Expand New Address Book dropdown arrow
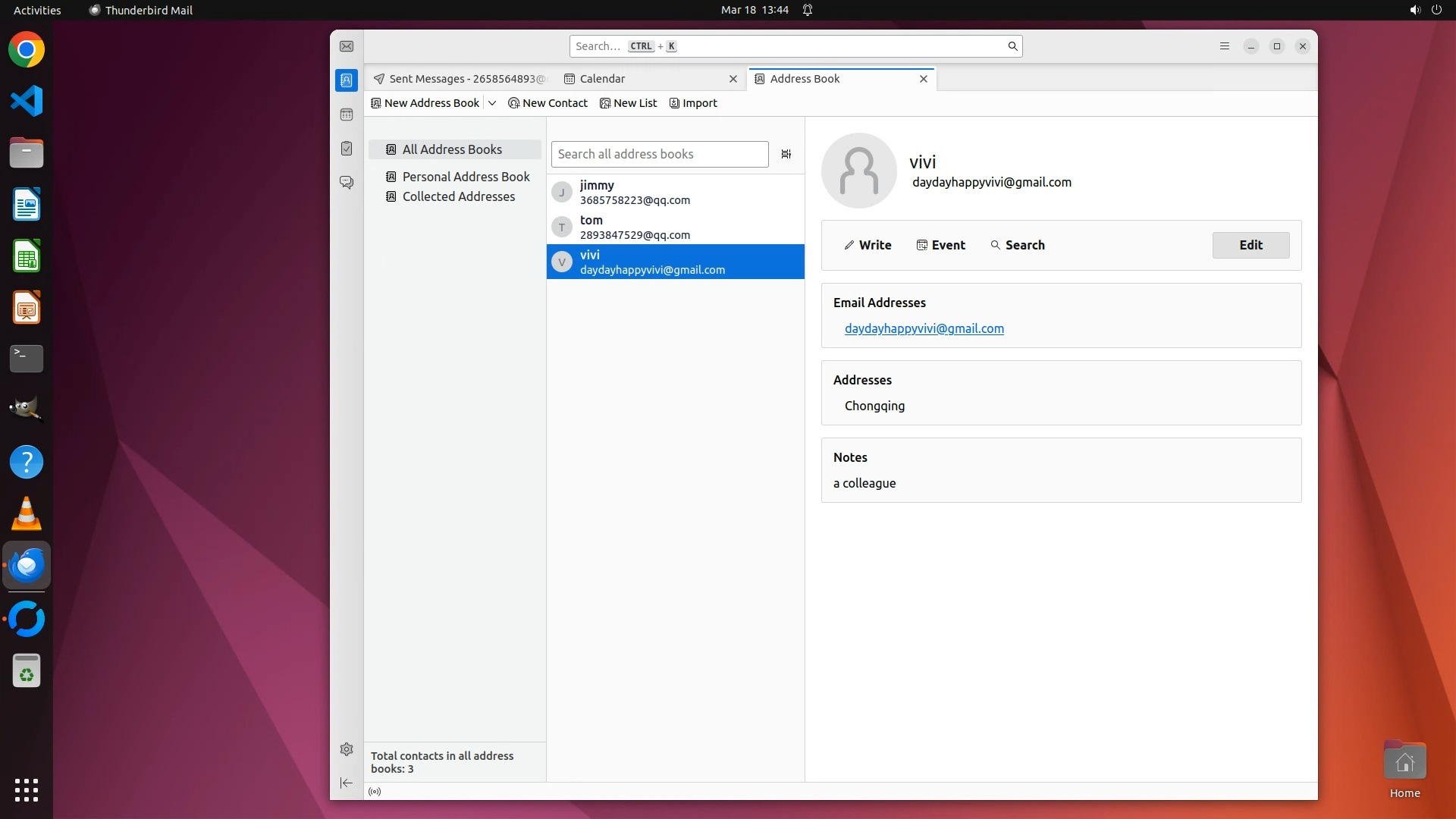Image resolution: width=1456 pixels, height=819 pixels. [x=492, y=103]
